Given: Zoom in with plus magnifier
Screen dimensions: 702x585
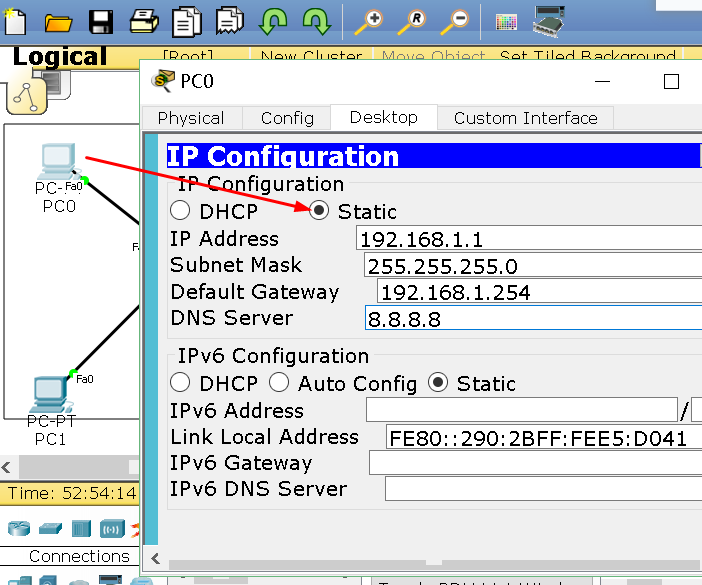Looking at the screenshot, I should [x=368, y=23].
